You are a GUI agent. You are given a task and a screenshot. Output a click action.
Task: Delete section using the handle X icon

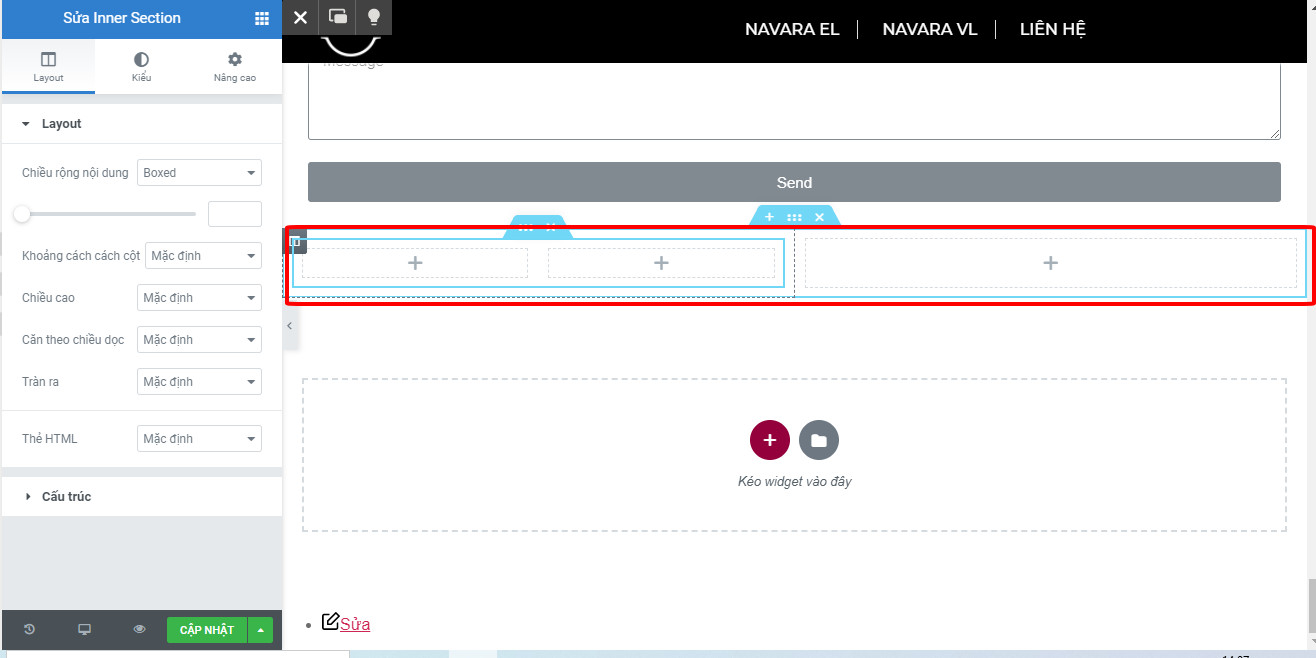coord(819,217)
